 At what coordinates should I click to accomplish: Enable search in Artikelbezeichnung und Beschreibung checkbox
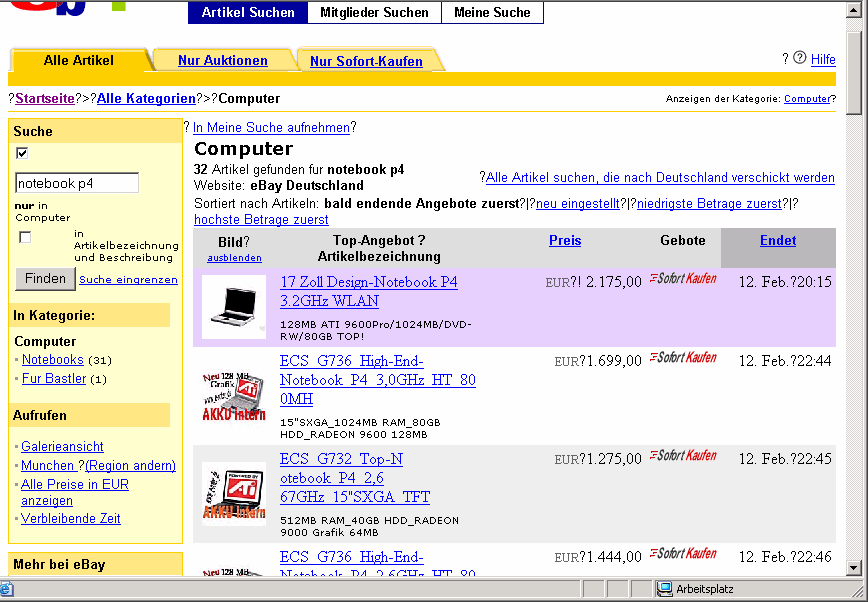click(x=25, y=237)
